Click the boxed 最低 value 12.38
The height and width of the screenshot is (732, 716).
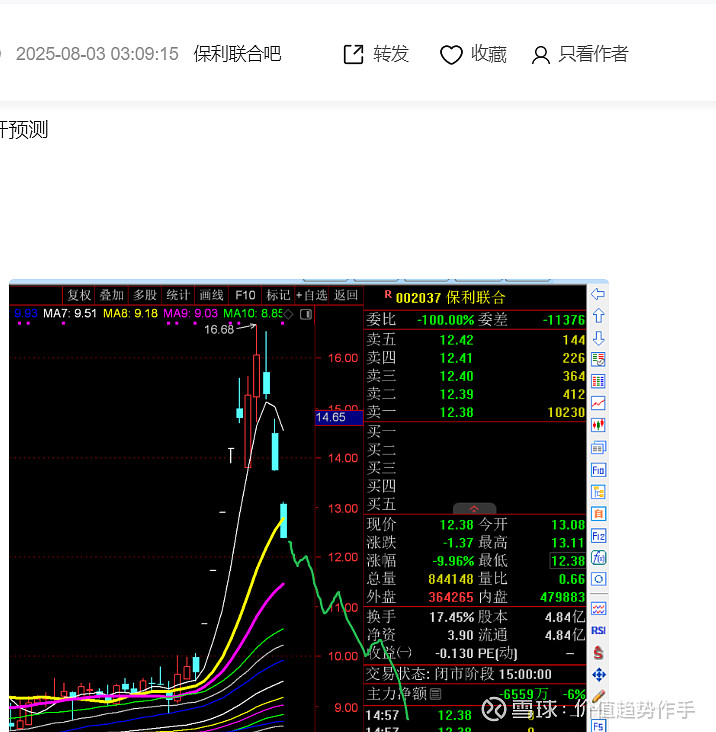click(x=568, y=561)
